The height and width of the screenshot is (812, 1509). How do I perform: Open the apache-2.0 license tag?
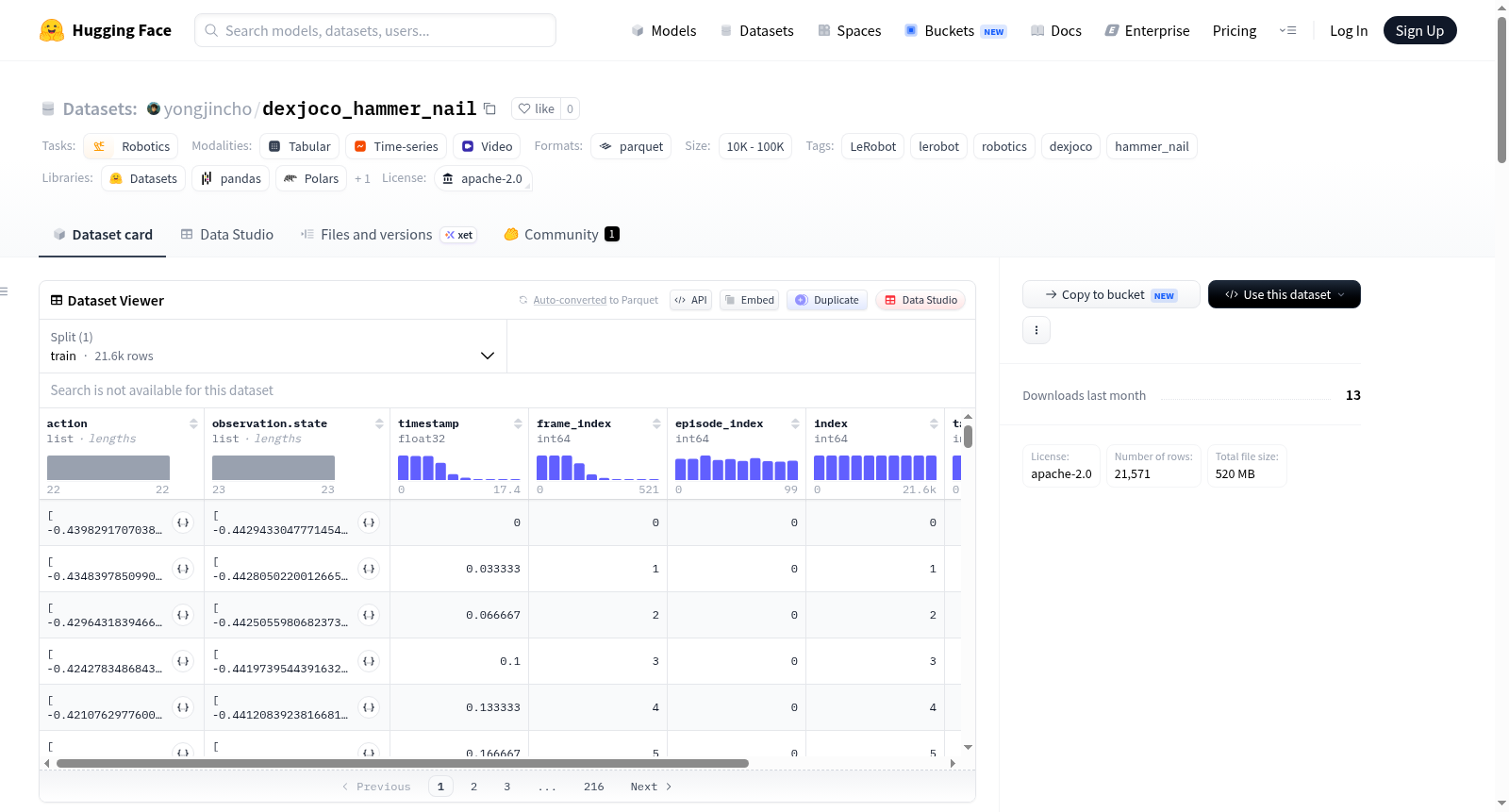(483, 178)
